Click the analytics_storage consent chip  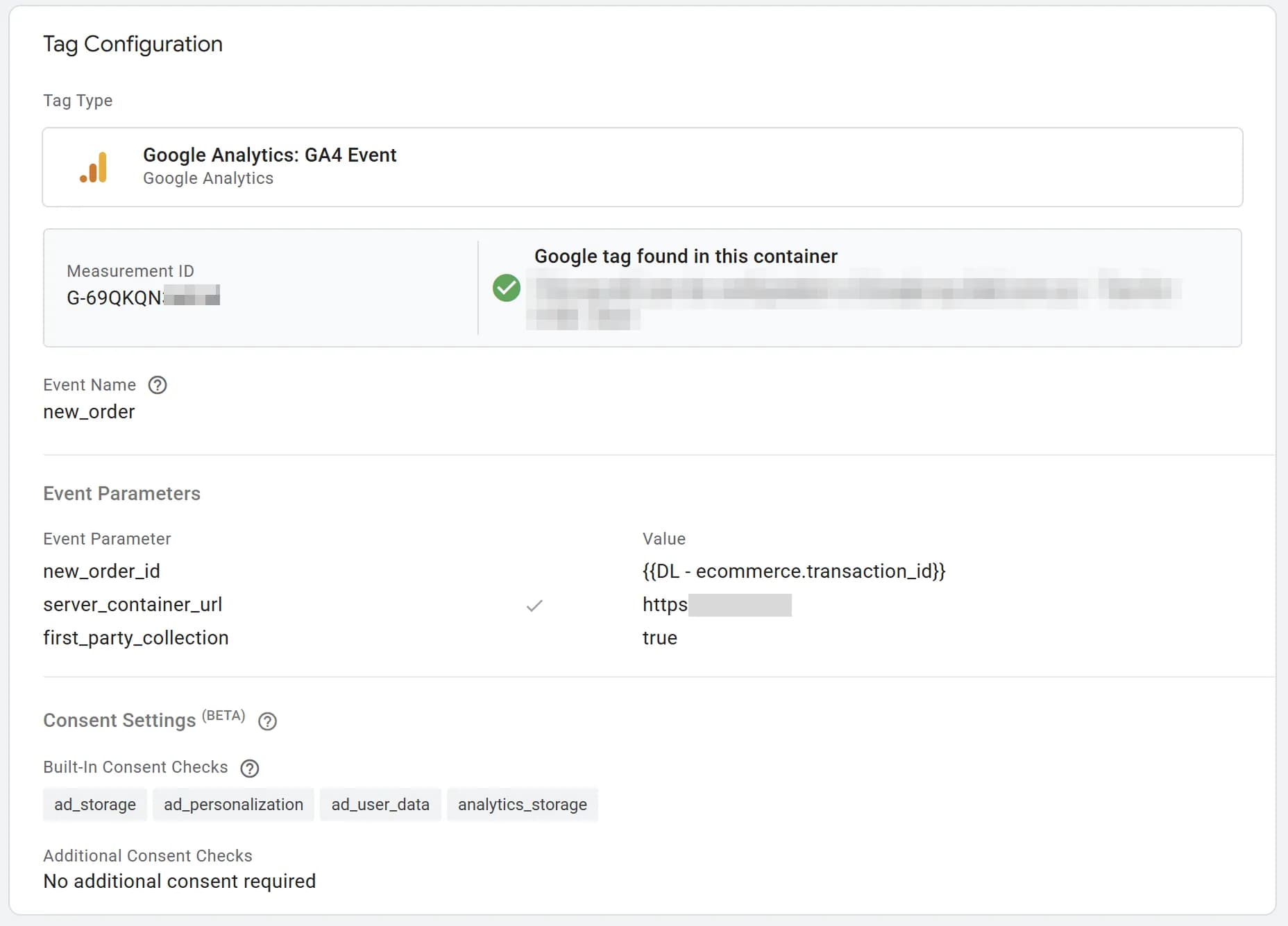[x=522, y=805]
